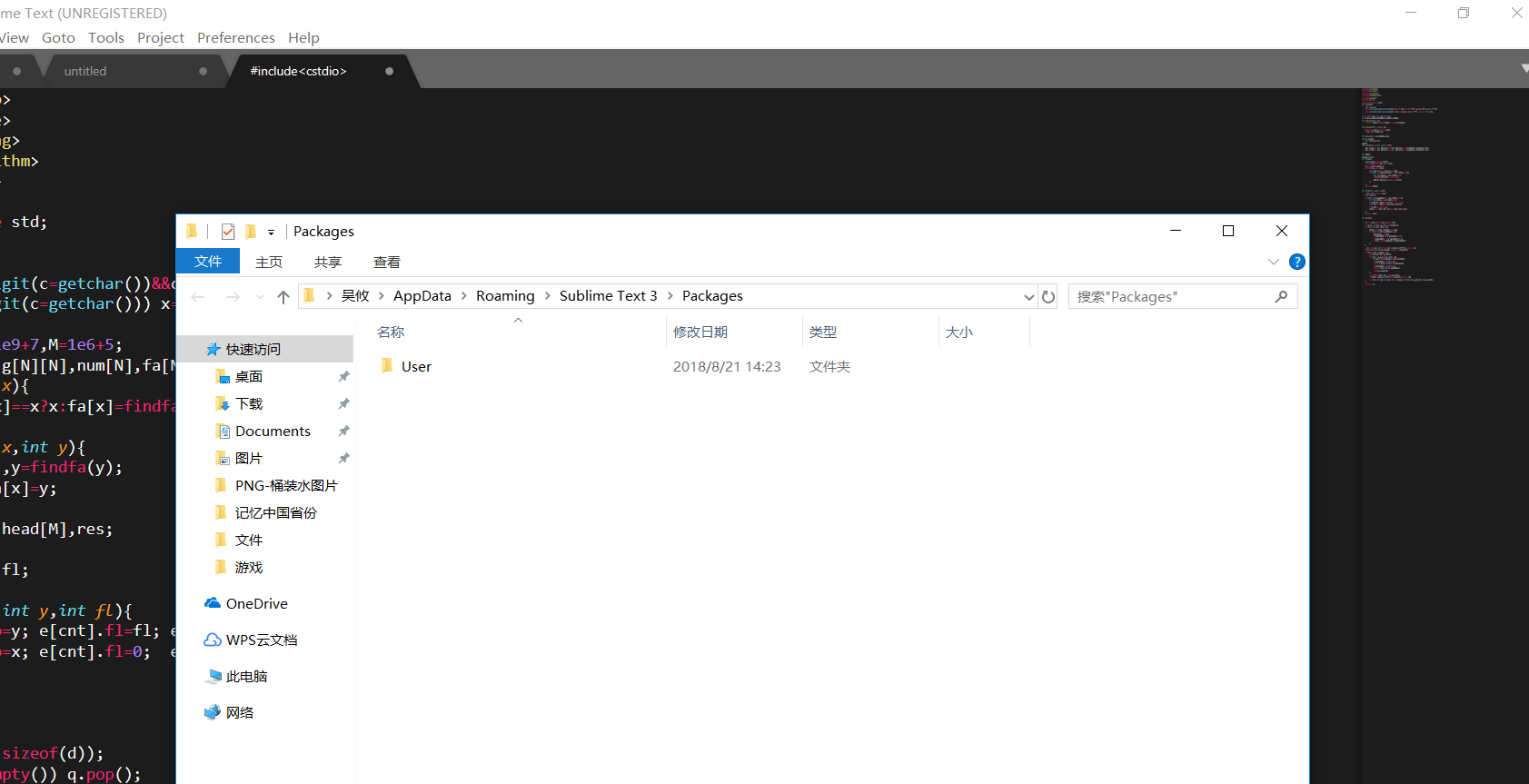Open the Customize Quick Access Toolbar dropdown arrow
1529x784 pixels.
pos(271,233)
